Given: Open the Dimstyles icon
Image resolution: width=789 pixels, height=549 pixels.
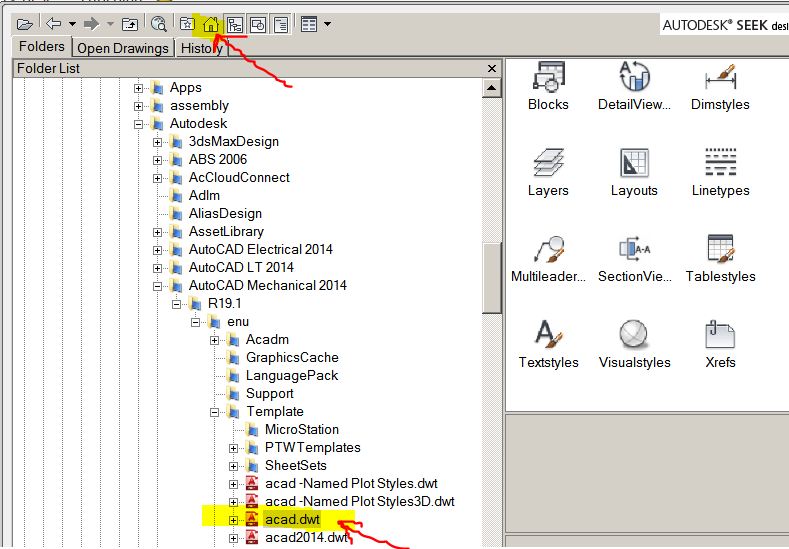Looking at the screenshot, I should [720, 86].
